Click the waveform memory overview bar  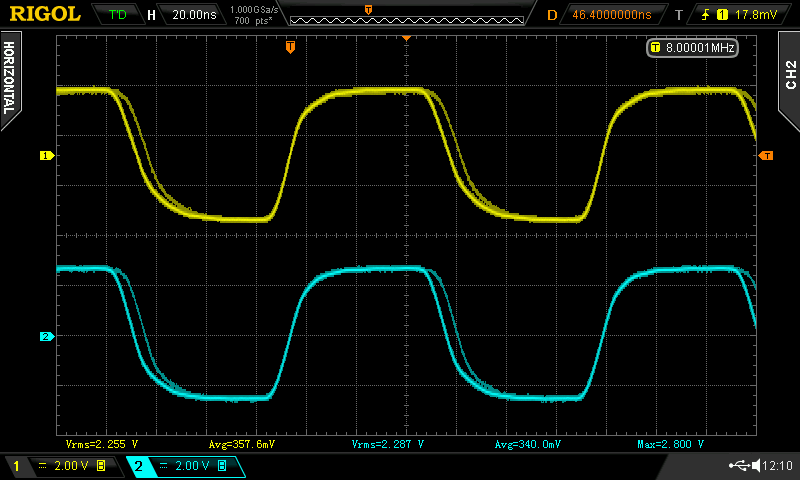click(407, 20)
